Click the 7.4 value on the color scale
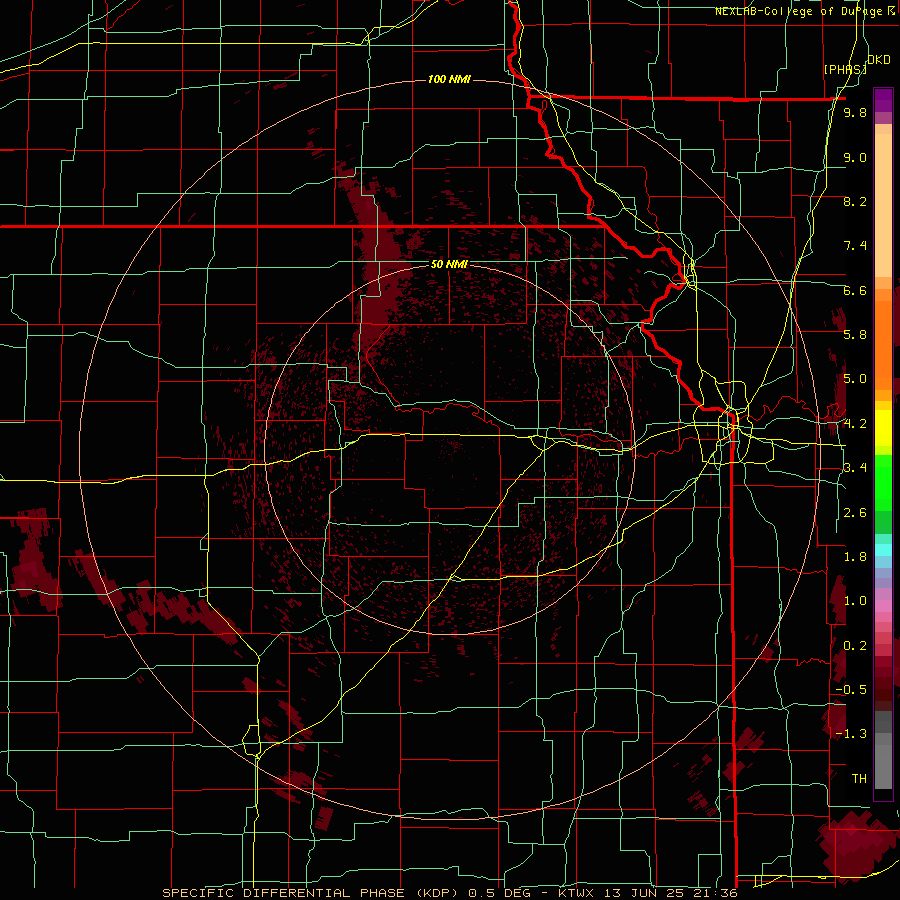 tap(855, 246)
